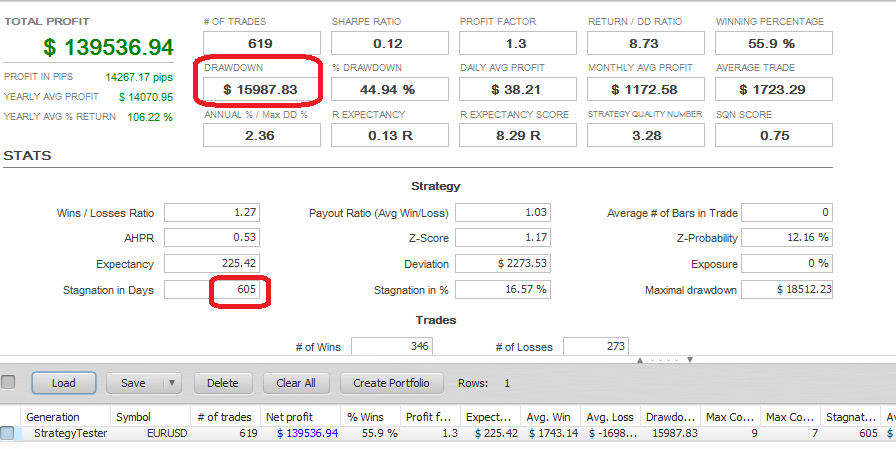Check the StrategyTester row checkbox

[8, 433]
